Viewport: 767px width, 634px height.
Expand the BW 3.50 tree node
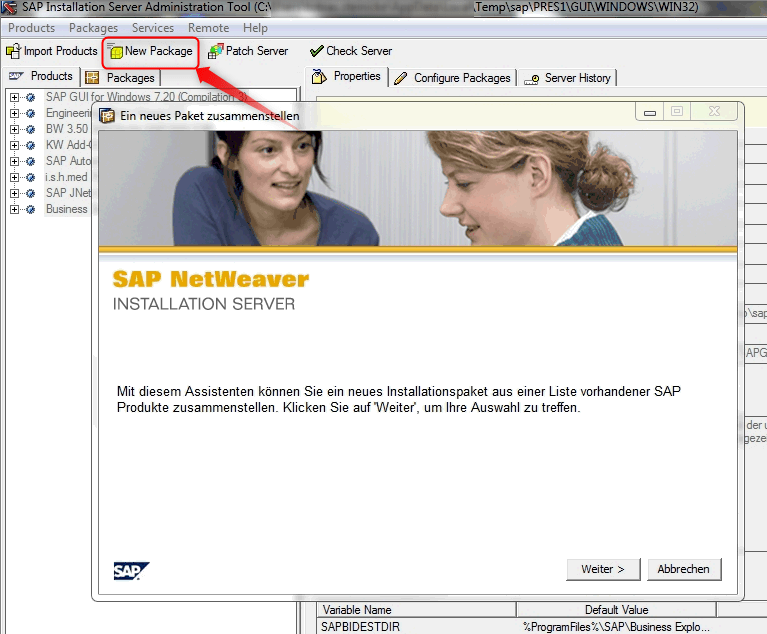[14, 129]
